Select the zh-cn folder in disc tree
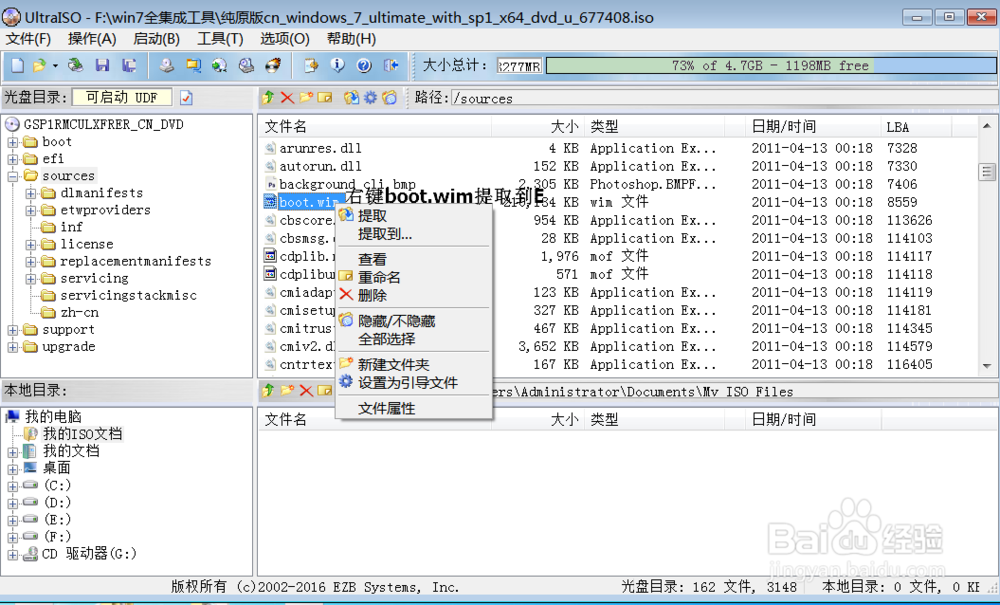Screen dimensions: 1000x605 (x=79, y=313)
